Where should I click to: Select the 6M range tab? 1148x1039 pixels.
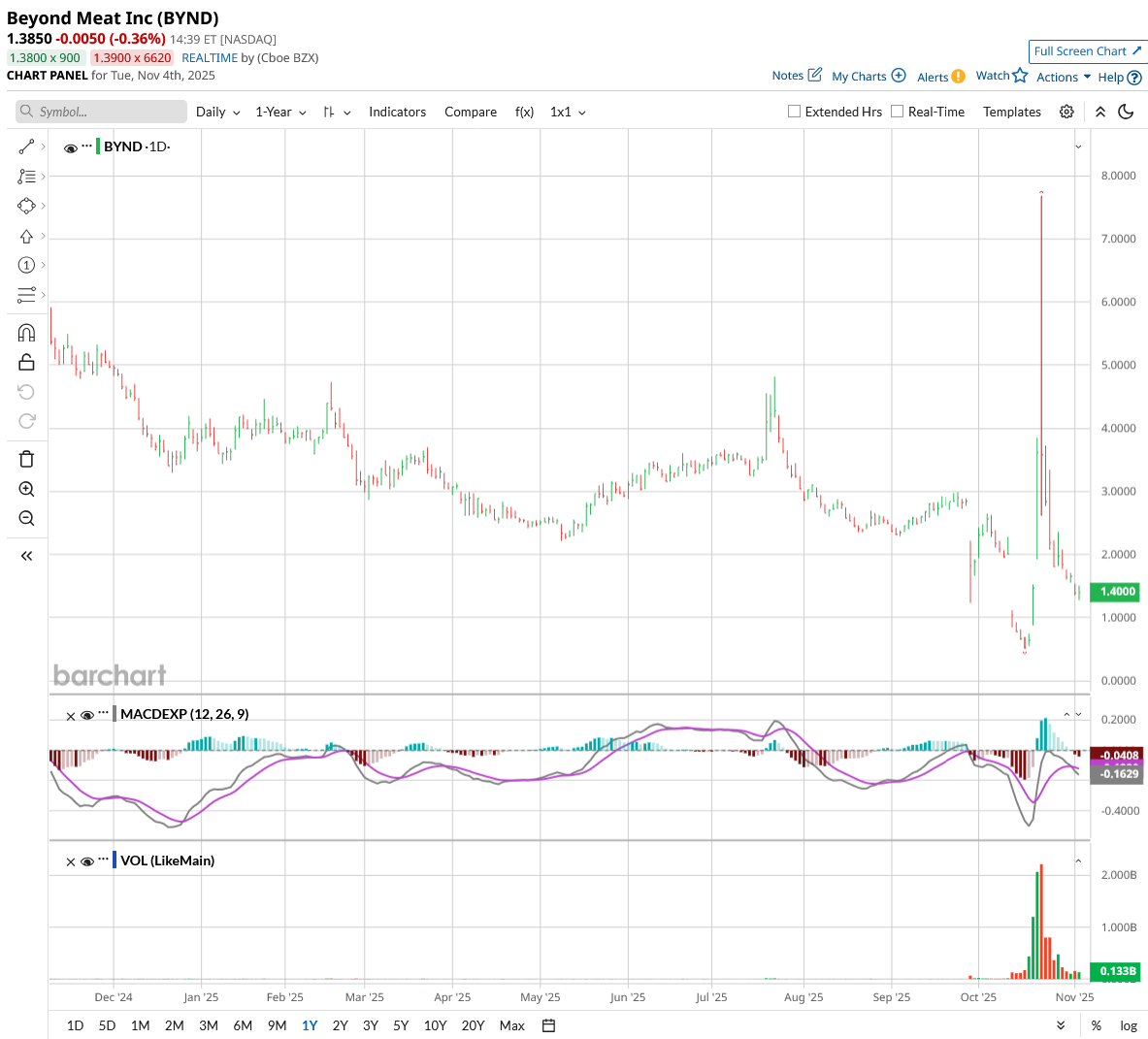tap(243, 1025)
